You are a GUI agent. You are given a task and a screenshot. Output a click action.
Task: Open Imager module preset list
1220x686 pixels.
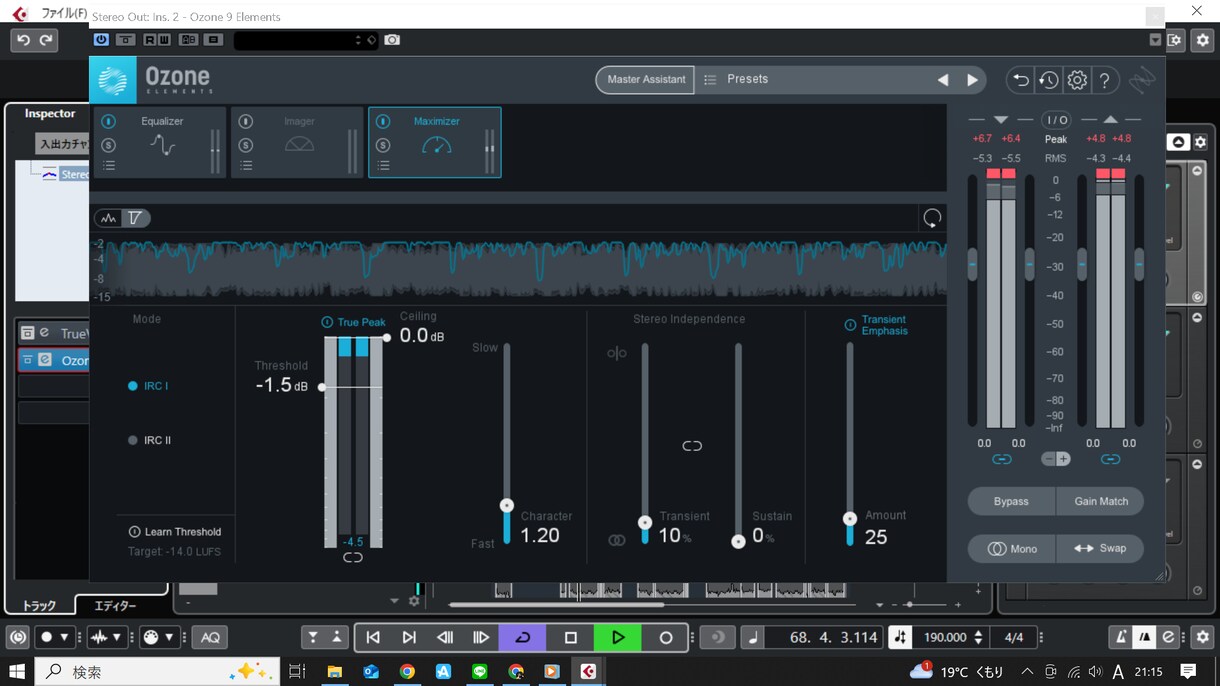245,166
